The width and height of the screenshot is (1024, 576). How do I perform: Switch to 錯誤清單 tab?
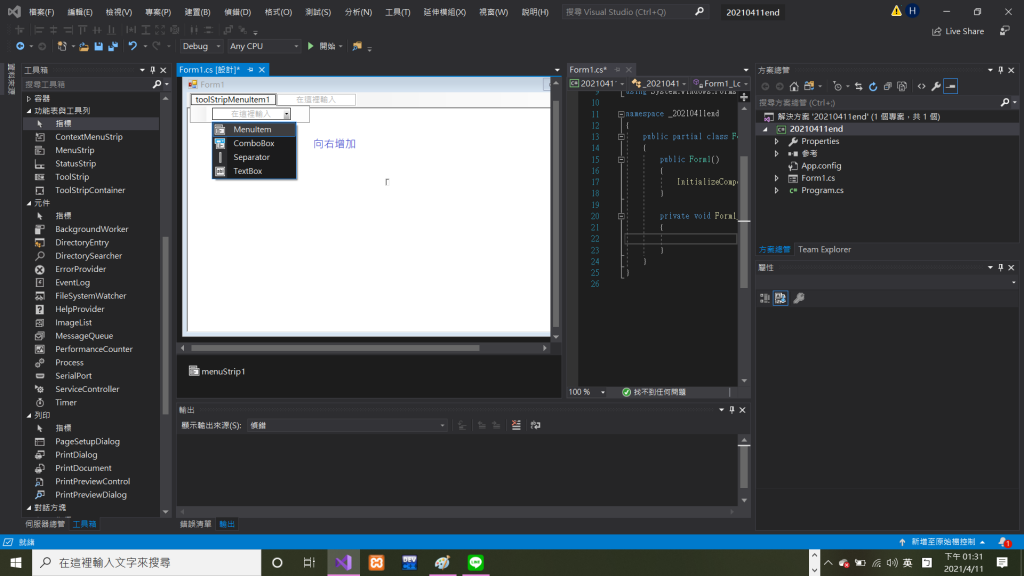[x=196, y=524]
